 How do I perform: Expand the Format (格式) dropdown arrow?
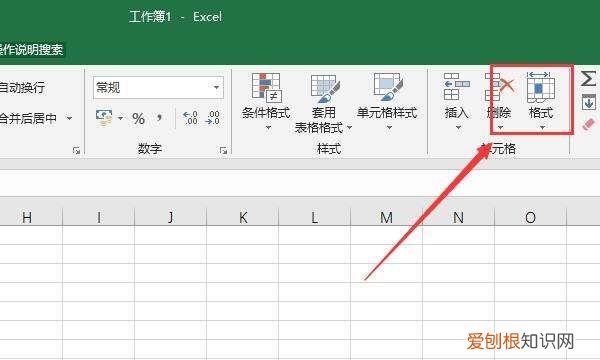click(x=542, y=127)
